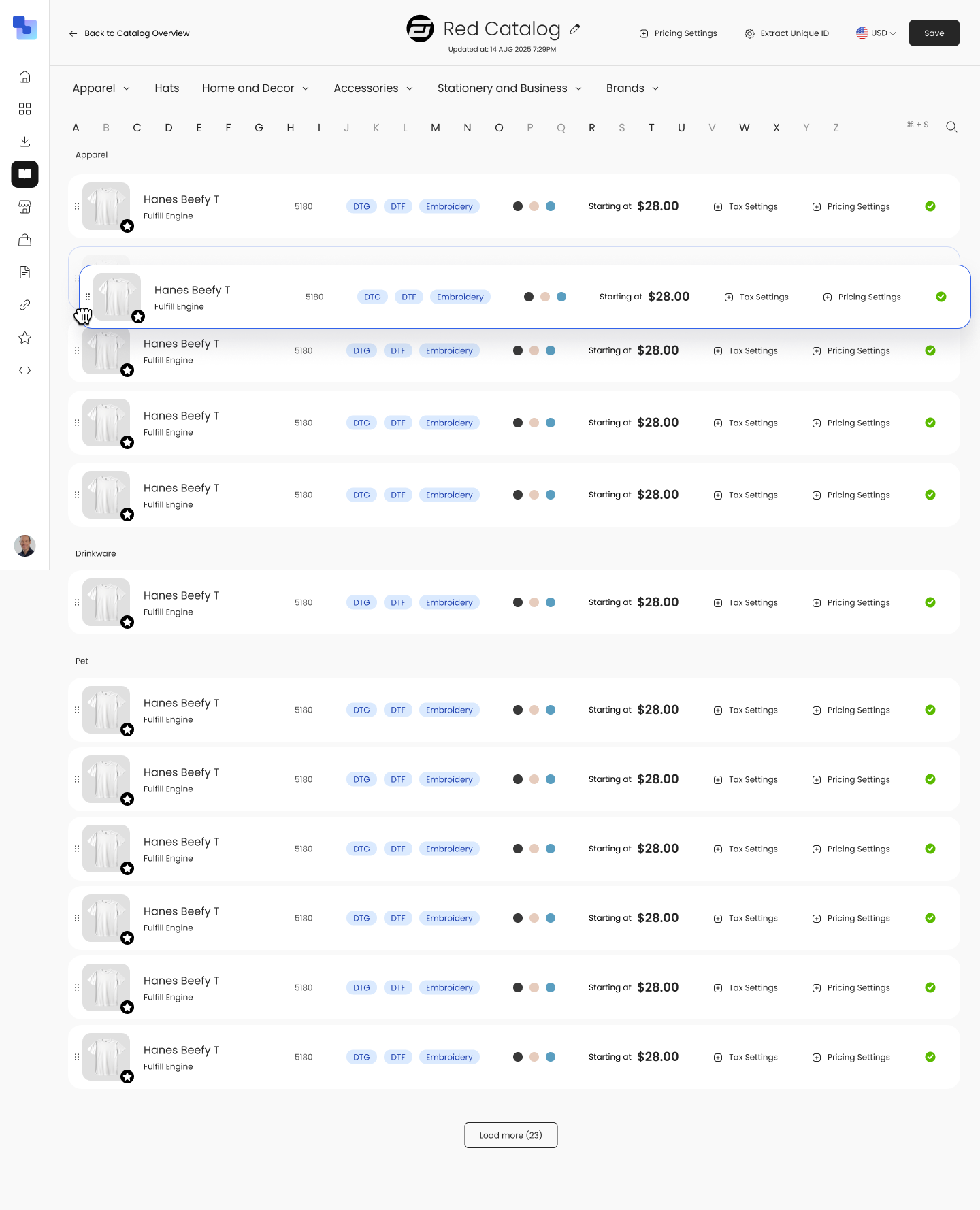Toggle the green status check in the Drinkware row
980x1210 pixels.
click(930, 602)
